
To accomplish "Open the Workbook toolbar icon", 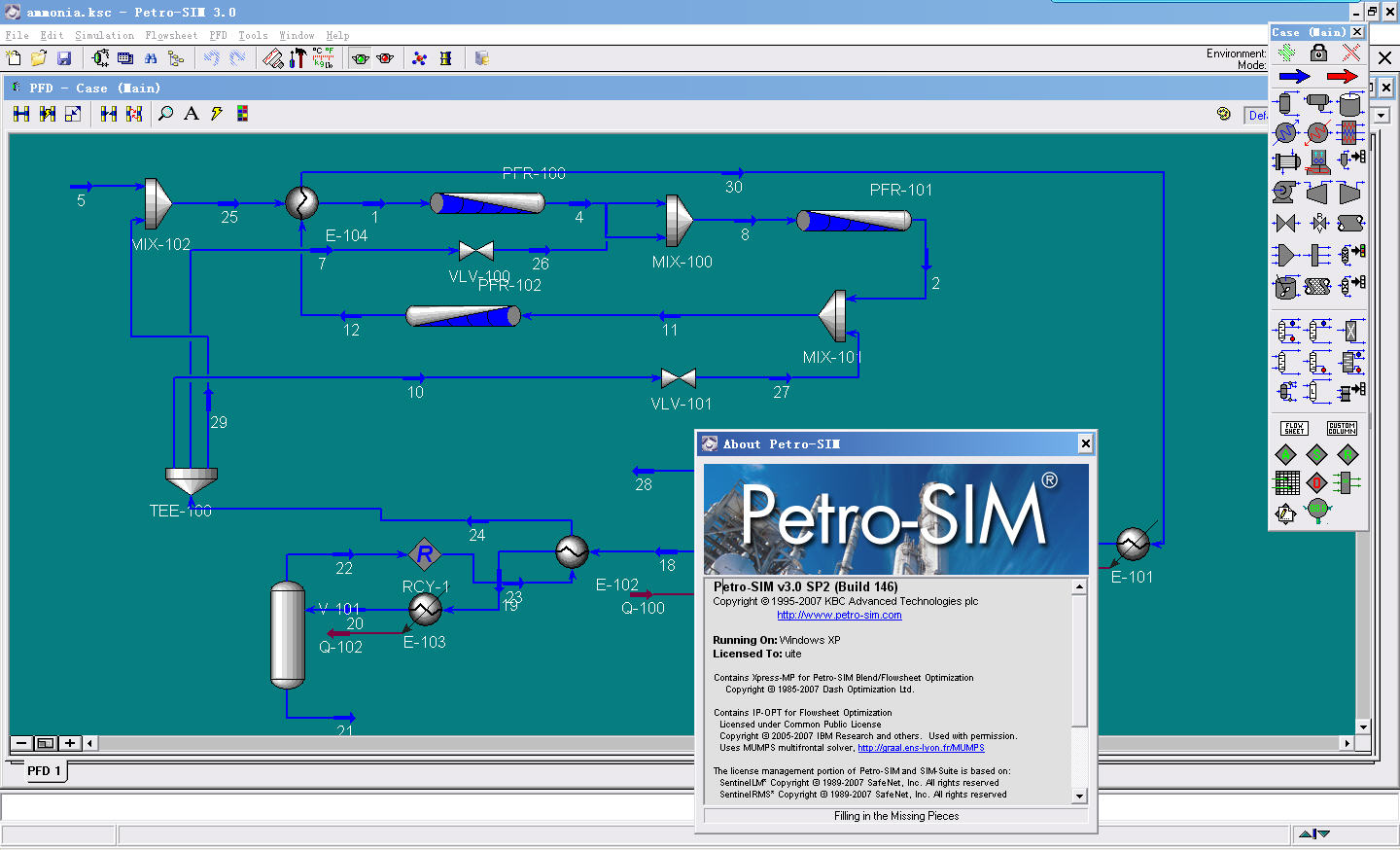I will pyautogui.click(x=125, y=58).
